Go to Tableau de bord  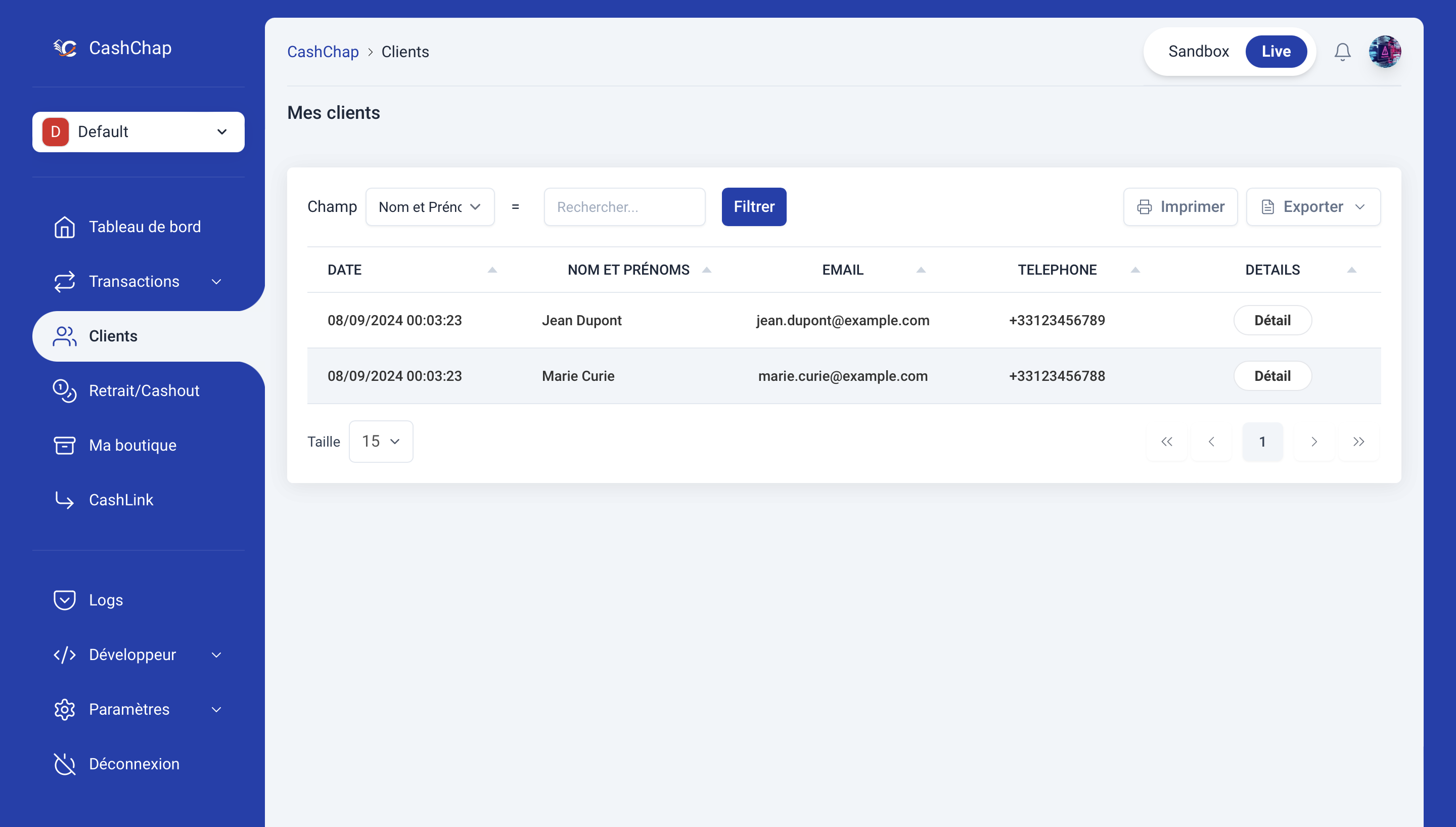[x=144, y=227]
